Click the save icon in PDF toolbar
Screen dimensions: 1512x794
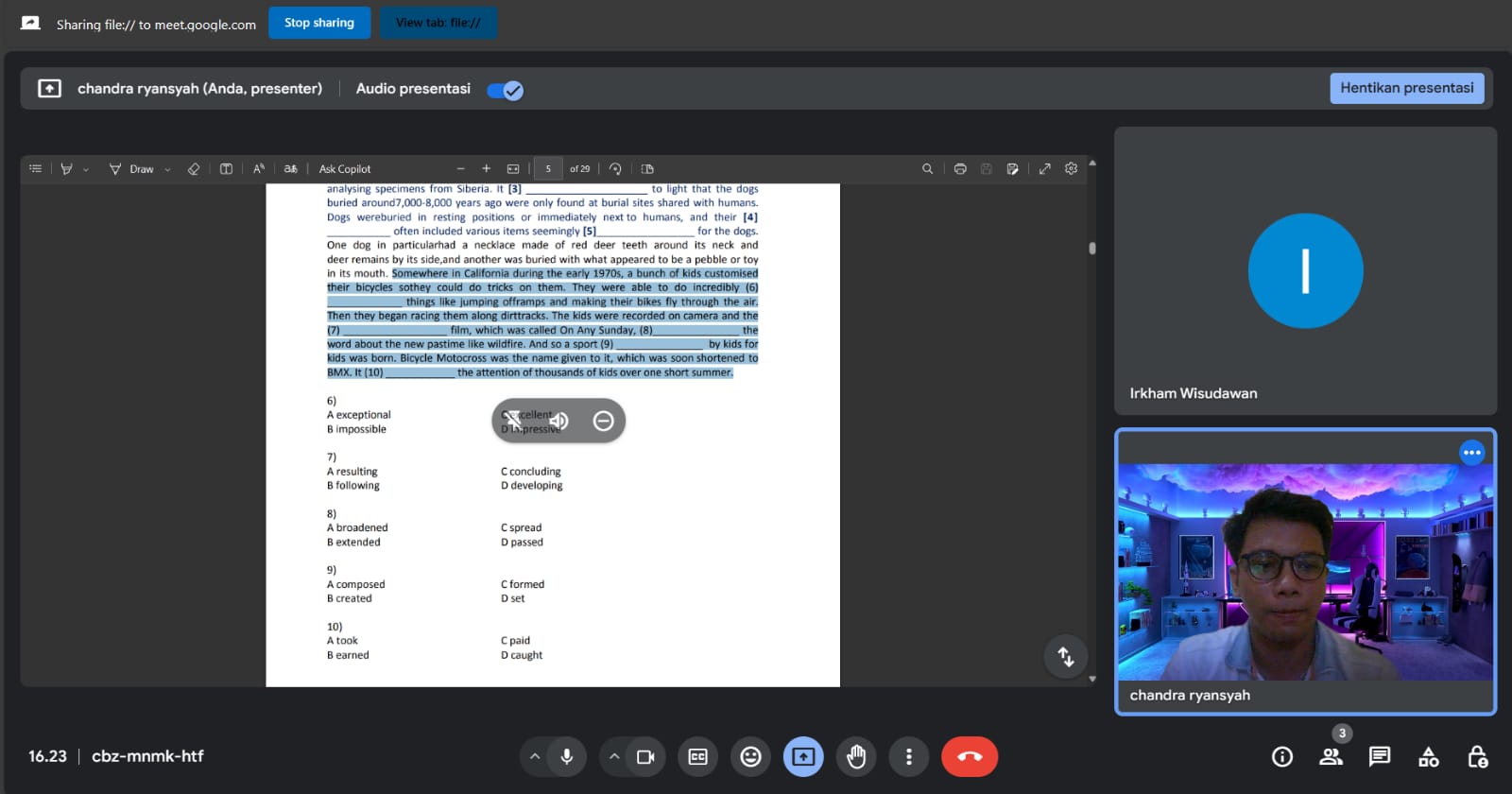(x=986, y=168)
